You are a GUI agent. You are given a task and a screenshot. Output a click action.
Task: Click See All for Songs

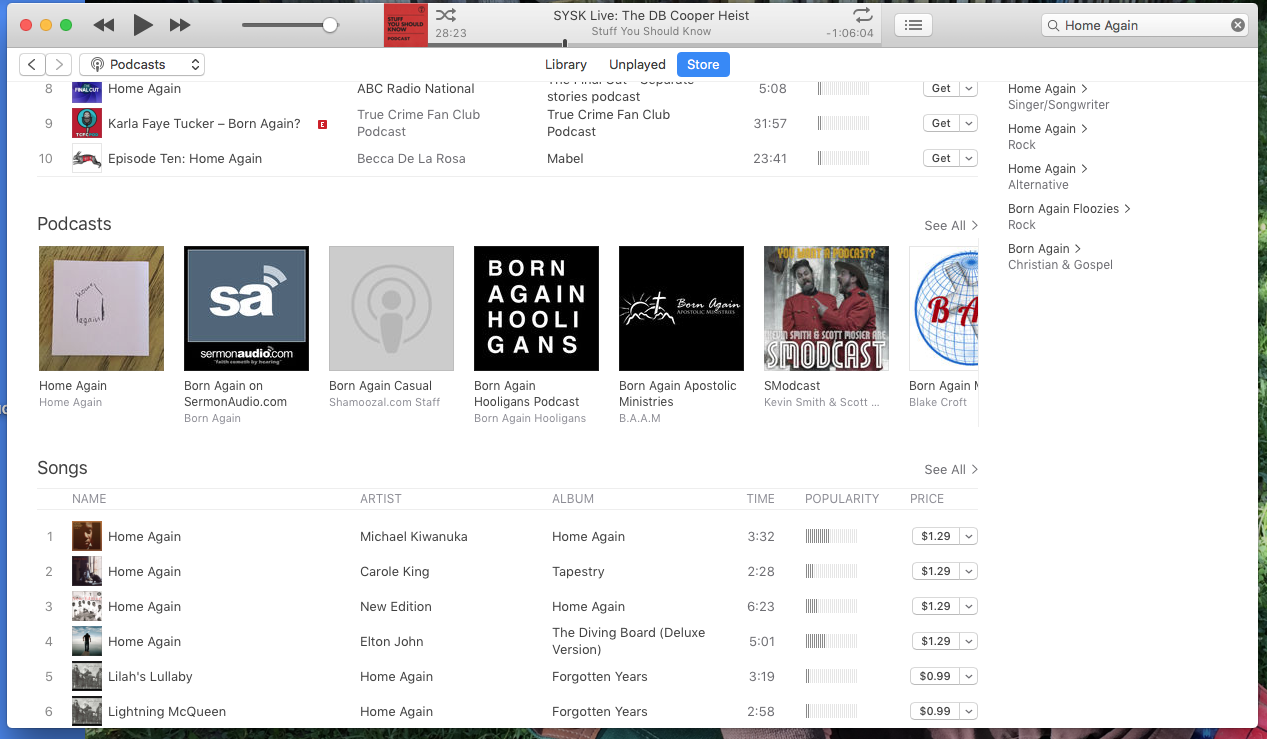[x=951, y=469]
